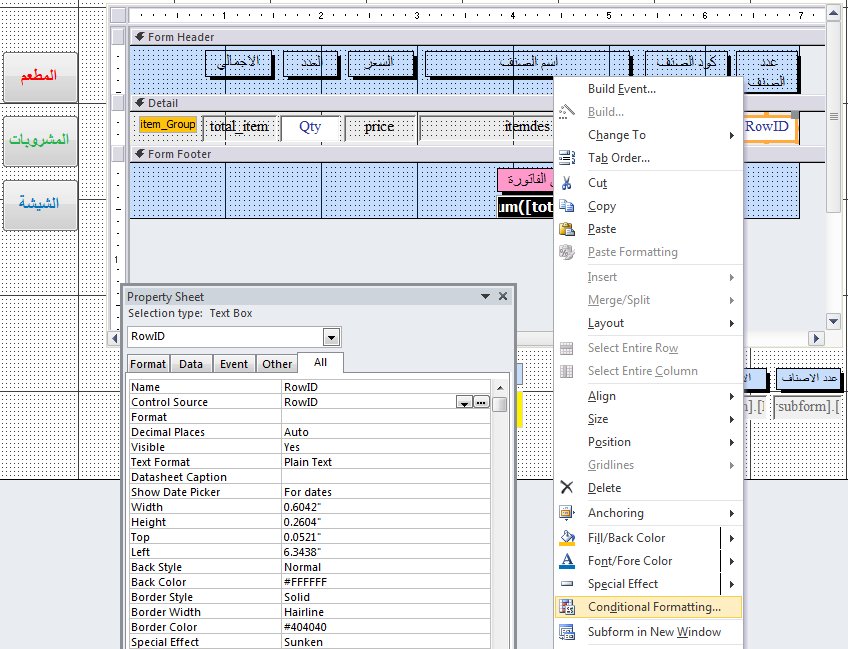Expand the Insert submenu

[x=648, y=277]
